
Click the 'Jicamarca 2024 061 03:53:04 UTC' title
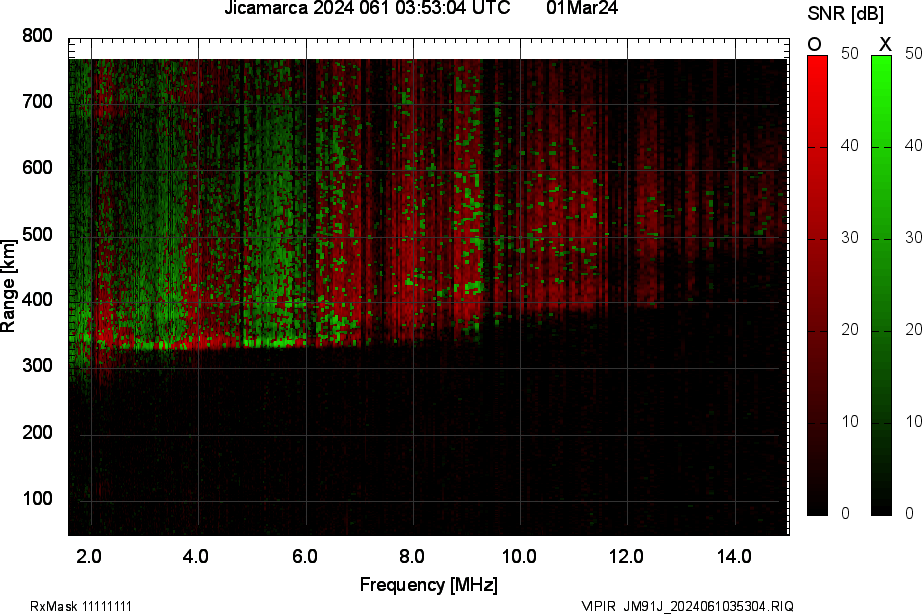click(x=367, y=8)
